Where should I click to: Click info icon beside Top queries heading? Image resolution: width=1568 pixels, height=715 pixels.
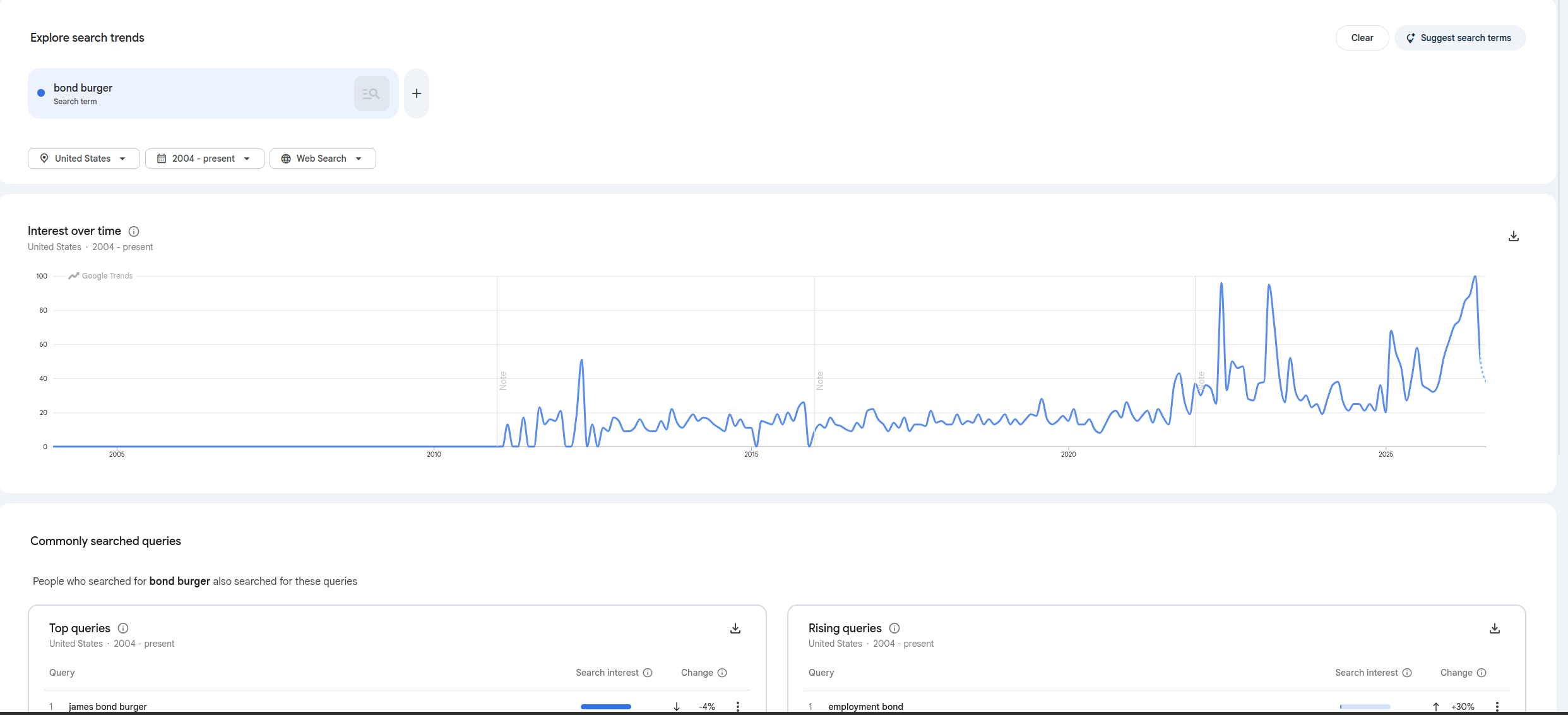click(x=123, y=628)
